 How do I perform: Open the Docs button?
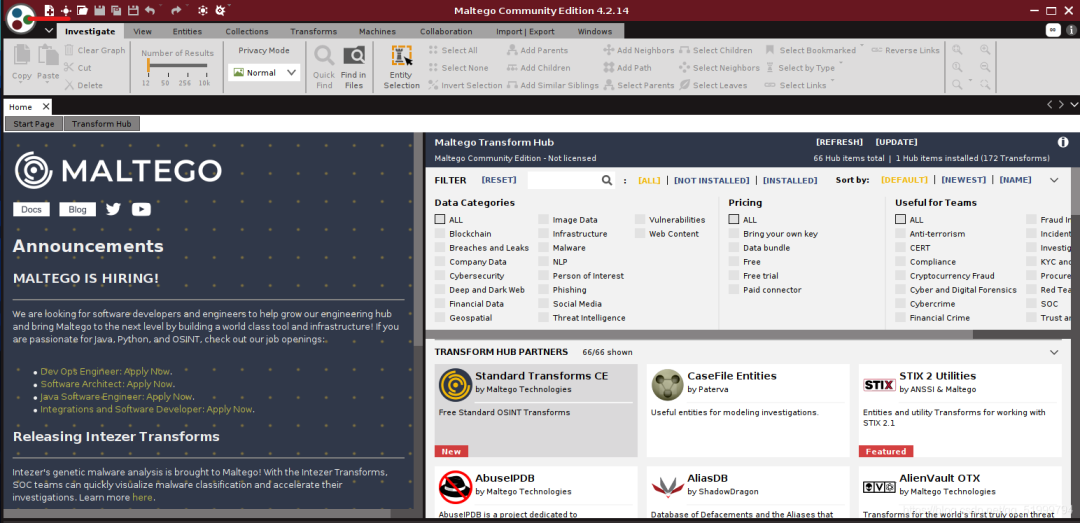coord(31,209)
